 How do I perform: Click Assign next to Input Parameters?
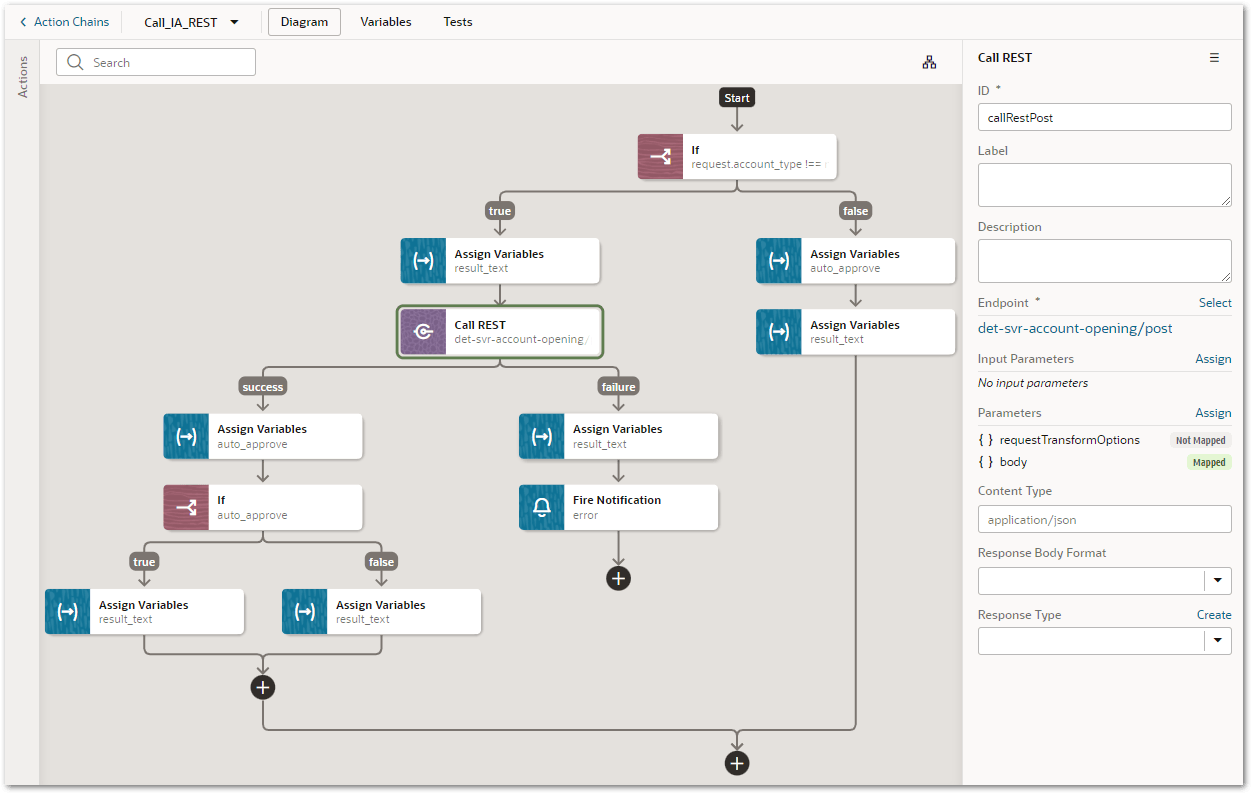(x=1213, y=359)
